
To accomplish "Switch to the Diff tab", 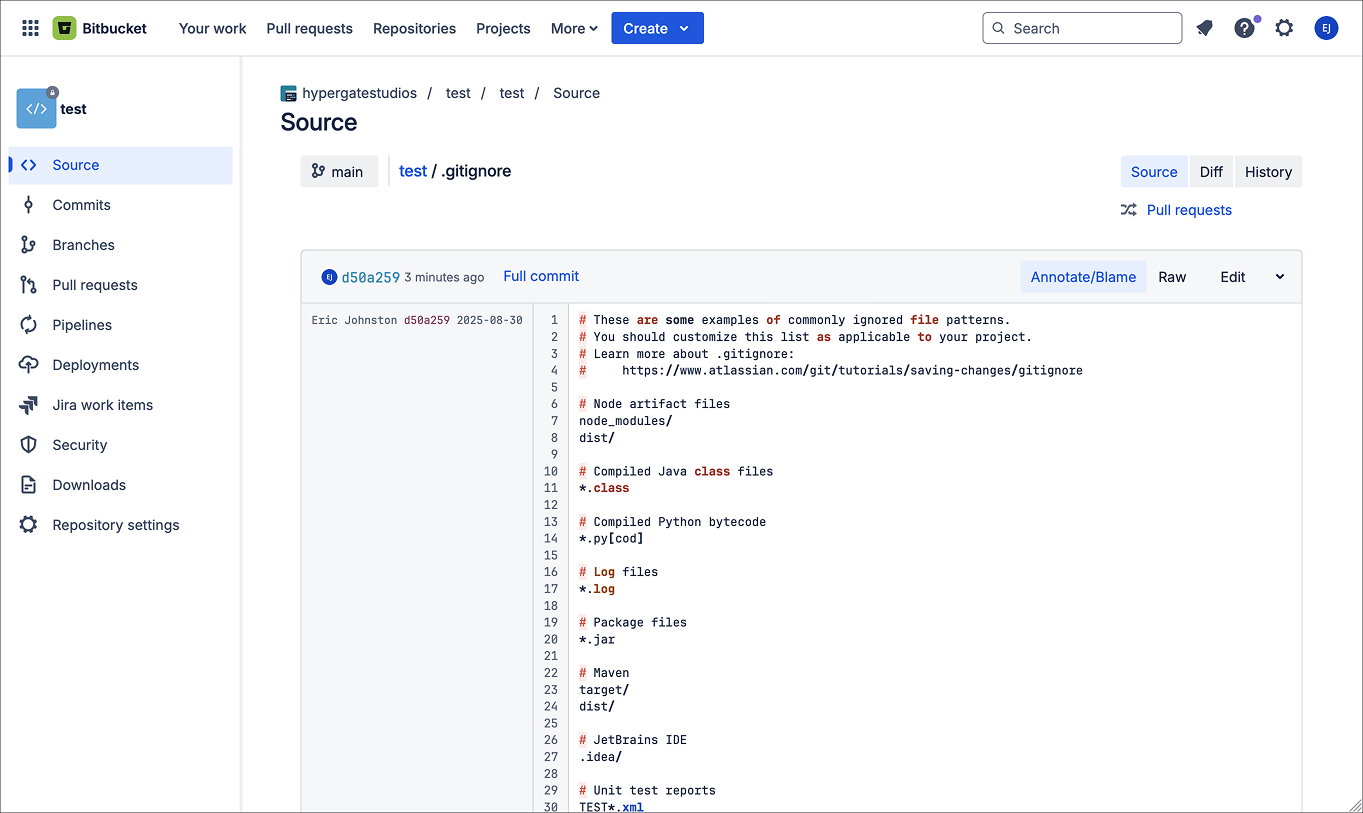I will pyautogui.click(x=1211, y=172).
